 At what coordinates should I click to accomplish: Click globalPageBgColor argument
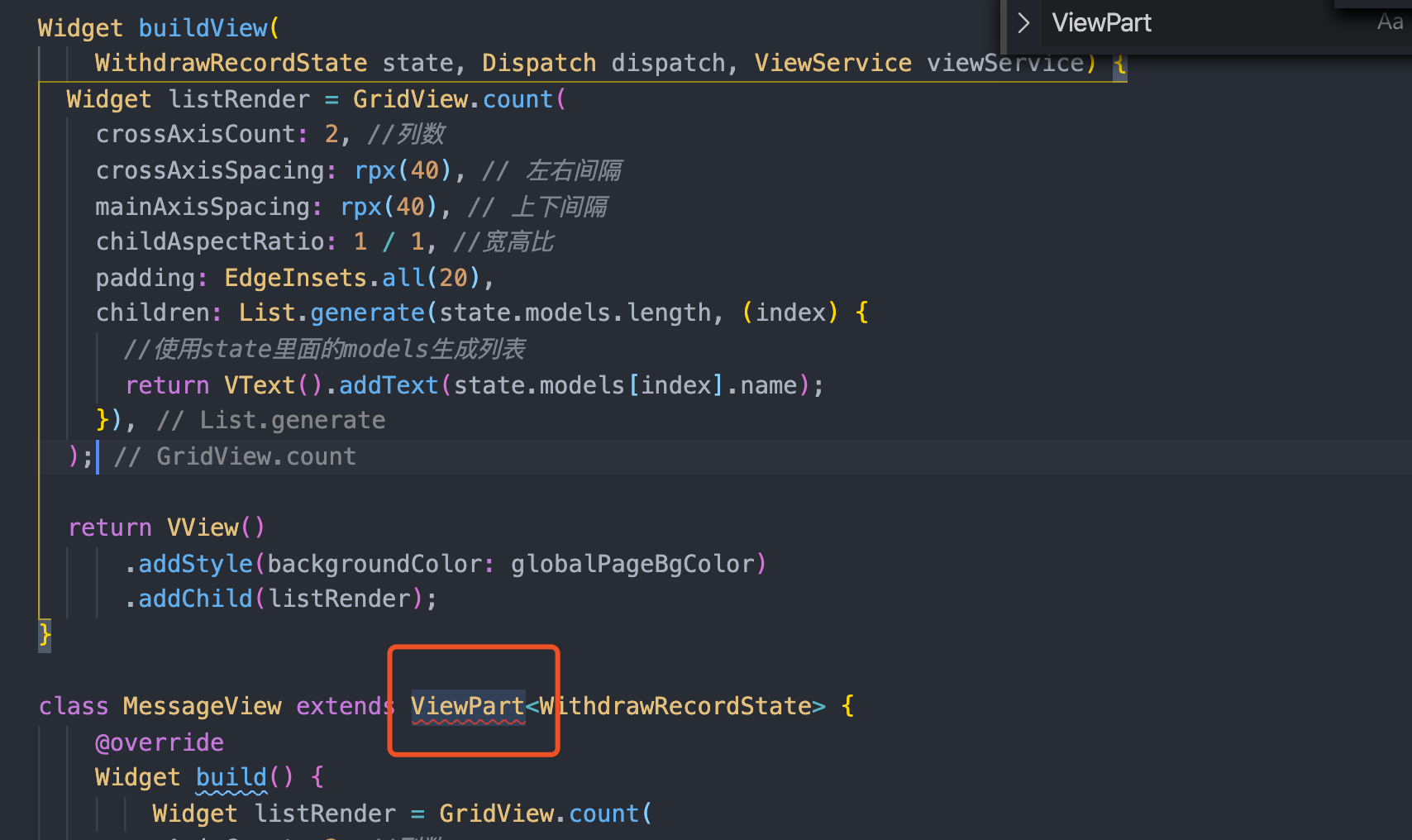pos(632,564)
